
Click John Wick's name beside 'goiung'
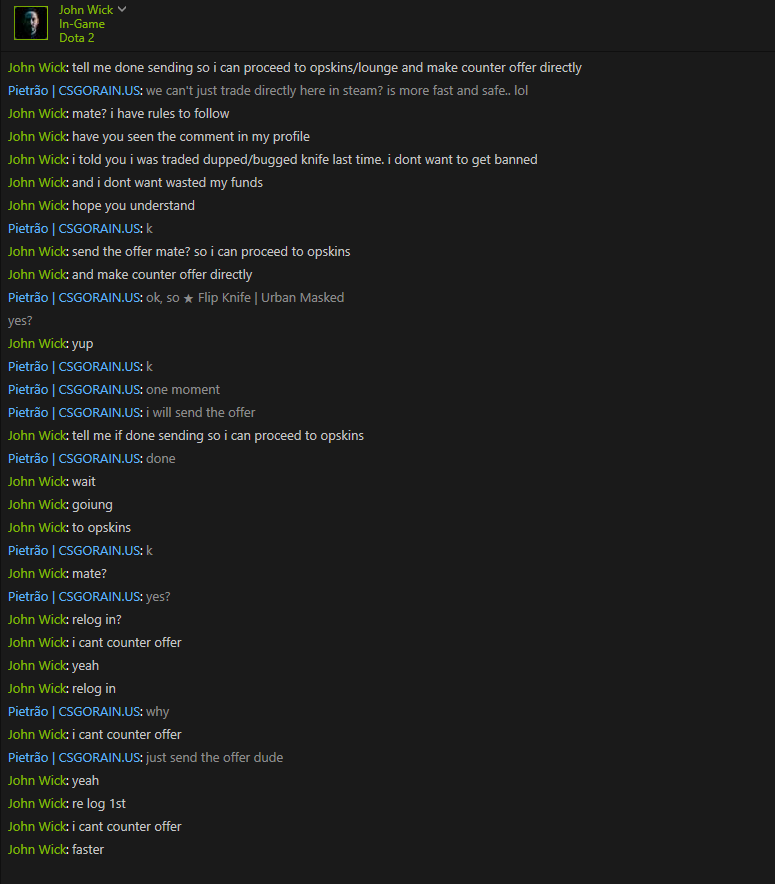pyautogui.click(x=37, y=505)
